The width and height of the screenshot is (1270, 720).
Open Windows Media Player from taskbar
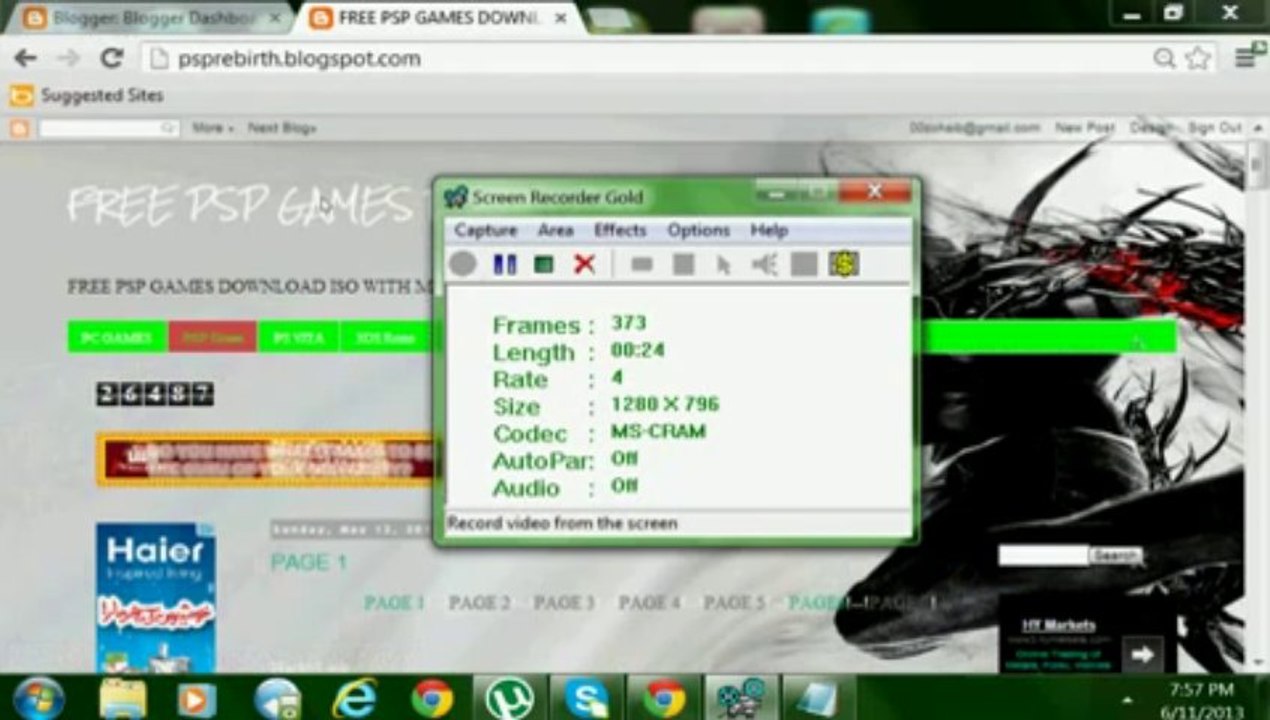point(197,698)
